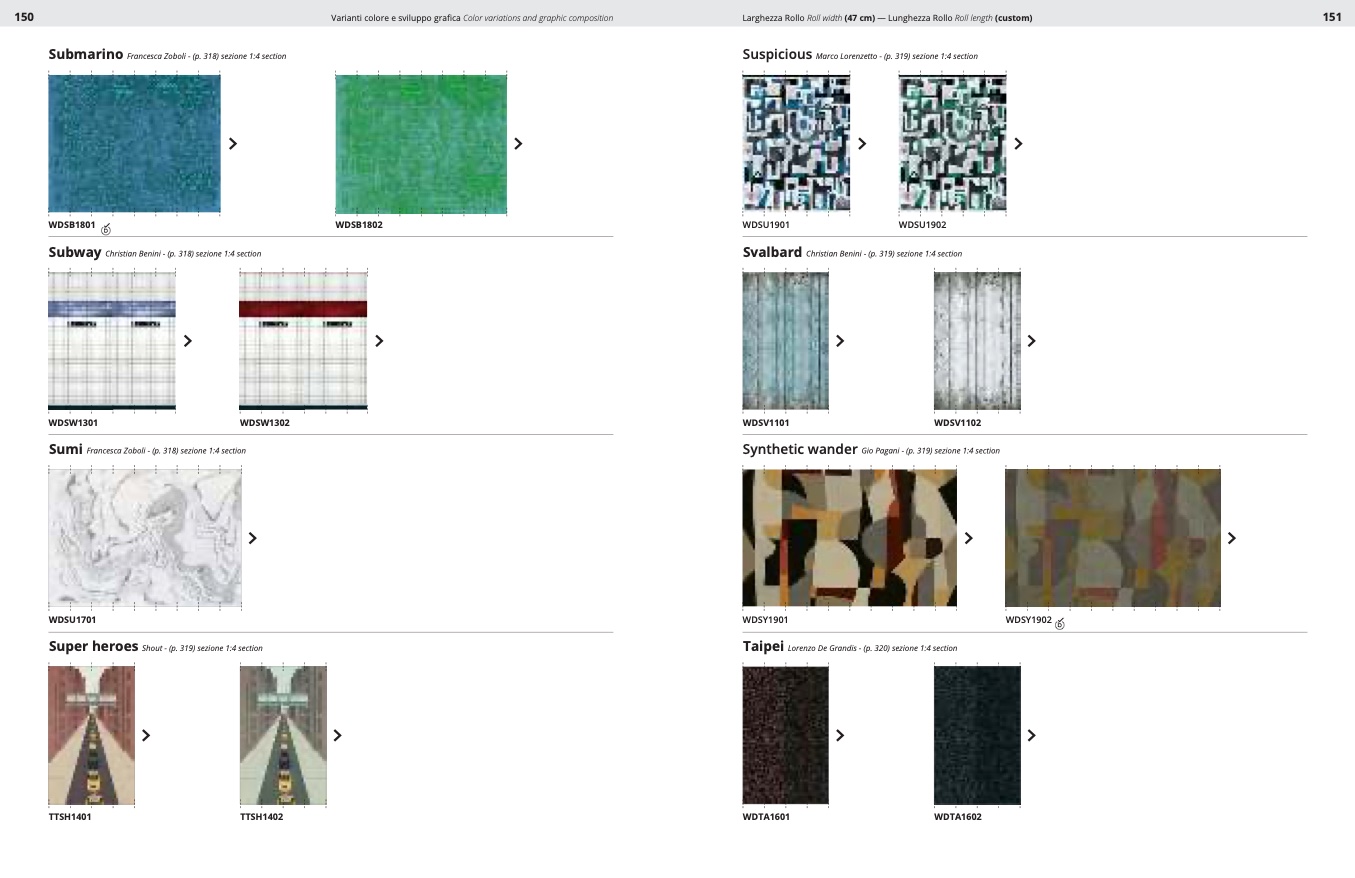Click the circular icon beside code WDSB1801
This screenshot has width=1355, height=878.
(106, 229)
